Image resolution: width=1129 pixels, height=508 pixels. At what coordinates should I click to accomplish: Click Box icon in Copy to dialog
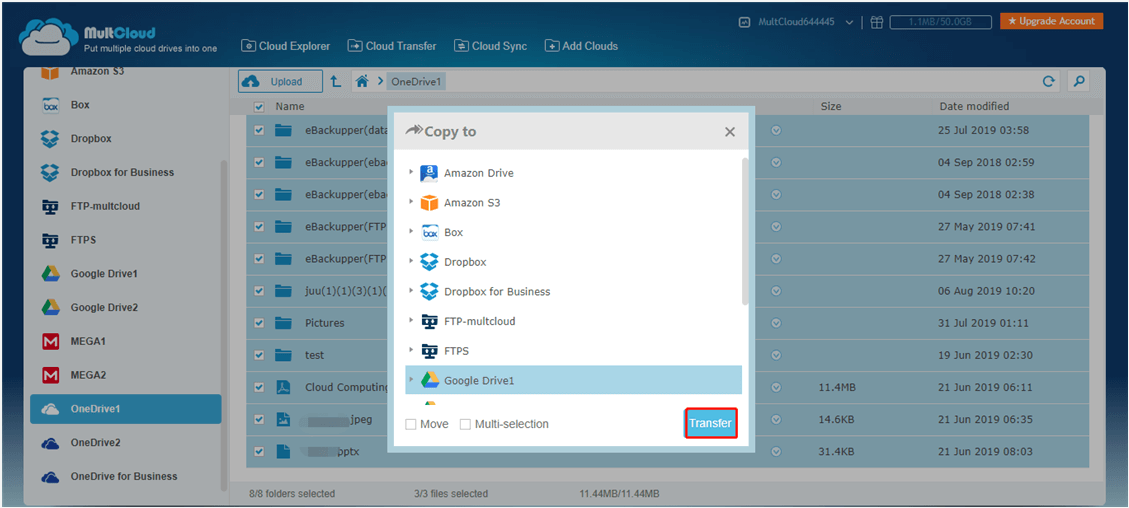429,232
